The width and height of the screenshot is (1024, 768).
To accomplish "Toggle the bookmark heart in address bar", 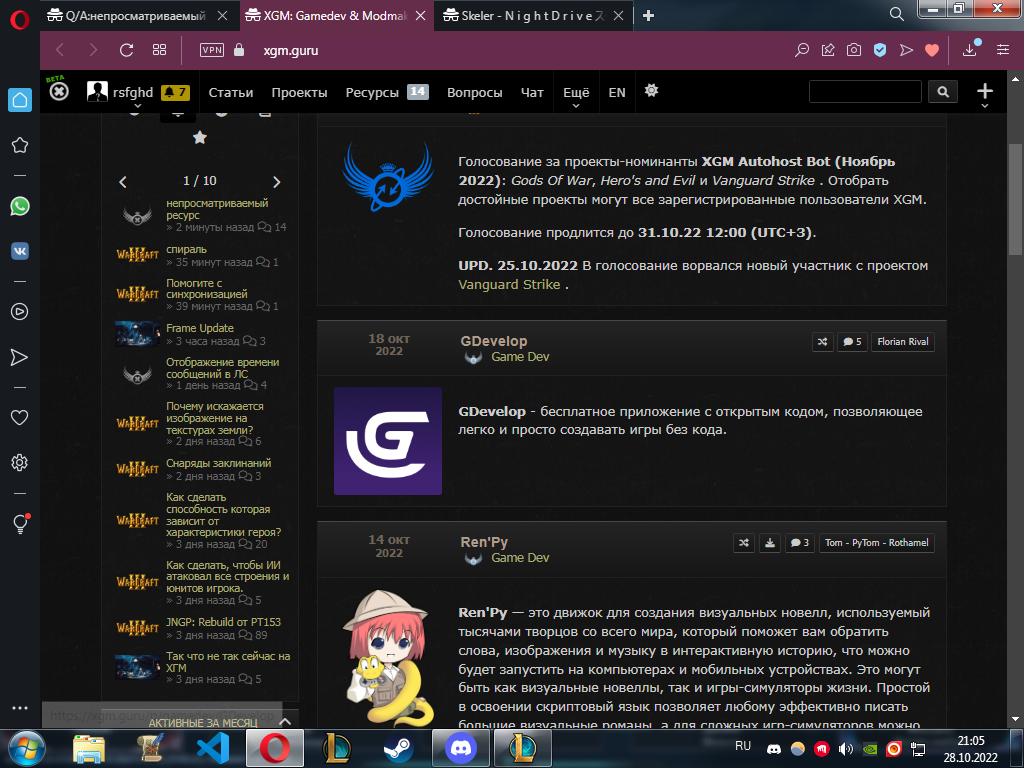I will point(932,50).
